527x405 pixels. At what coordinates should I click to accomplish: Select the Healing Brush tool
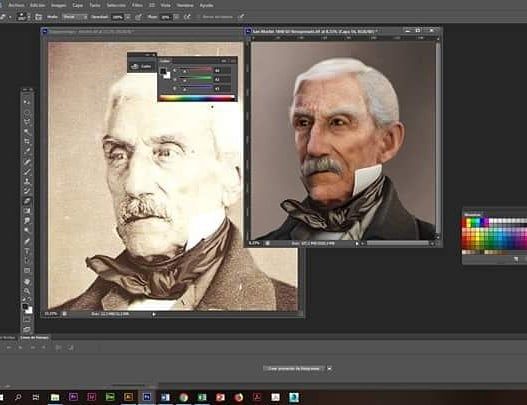27,162
